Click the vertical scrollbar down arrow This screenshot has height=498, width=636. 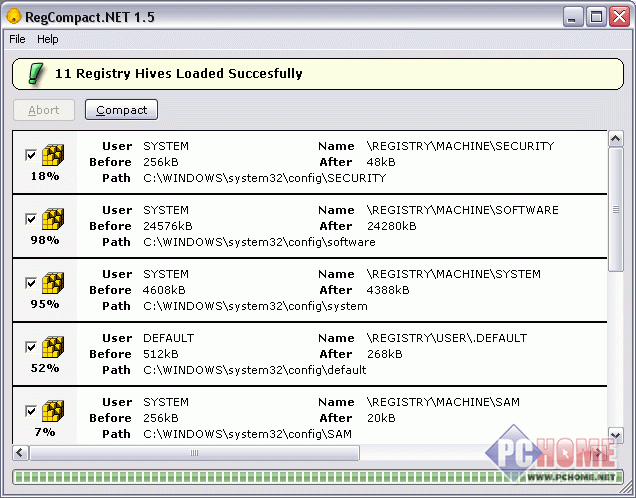616,436
